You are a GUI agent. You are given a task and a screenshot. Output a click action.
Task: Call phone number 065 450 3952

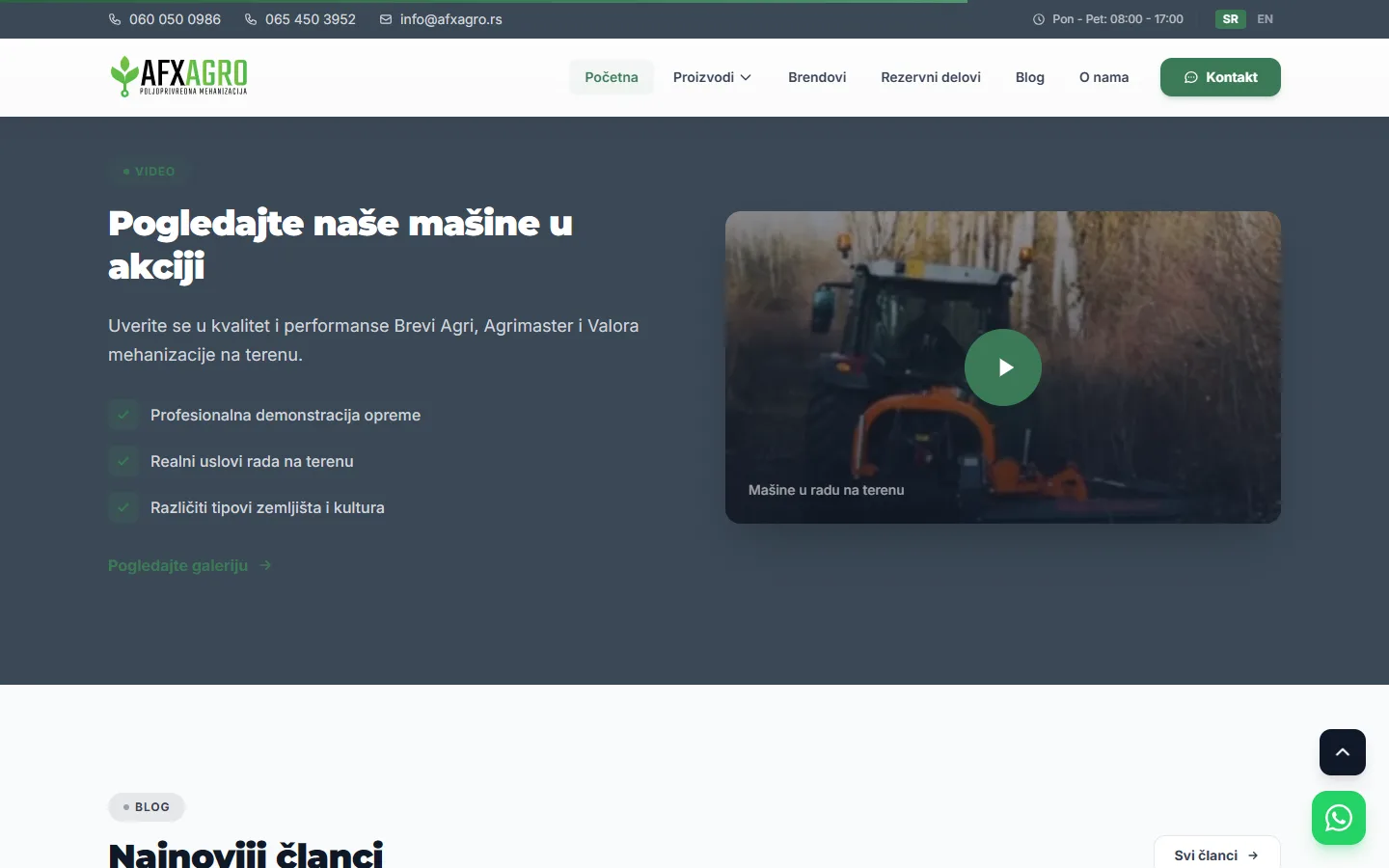[x=311, y=19]
